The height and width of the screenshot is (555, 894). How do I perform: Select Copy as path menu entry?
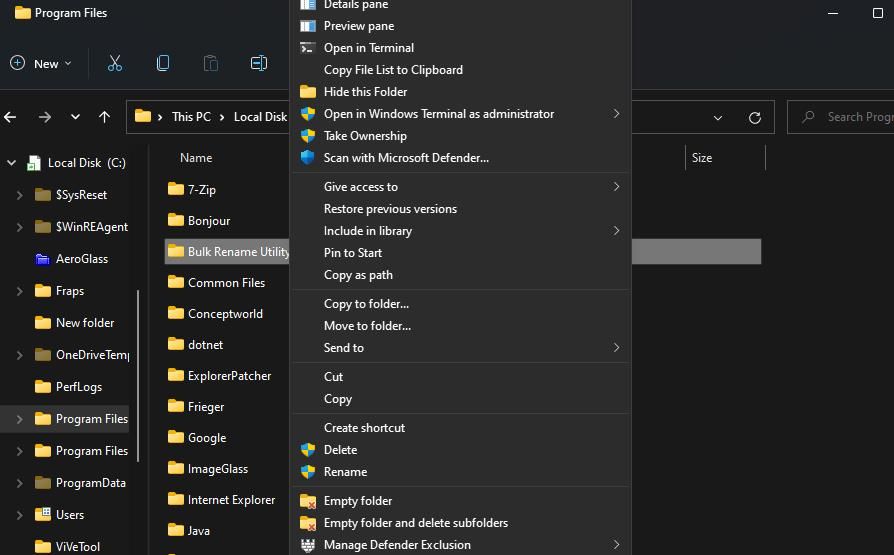358,275
